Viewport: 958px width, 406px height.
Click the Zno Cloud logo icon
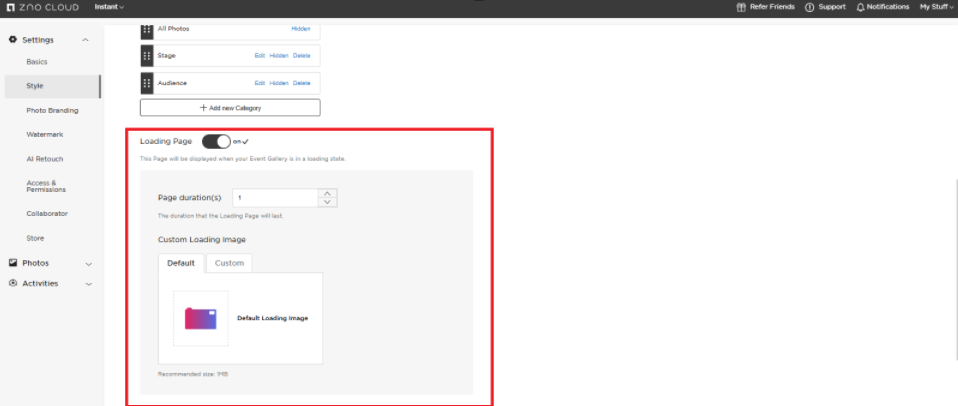pyautogui.click(x=11, y=7)
